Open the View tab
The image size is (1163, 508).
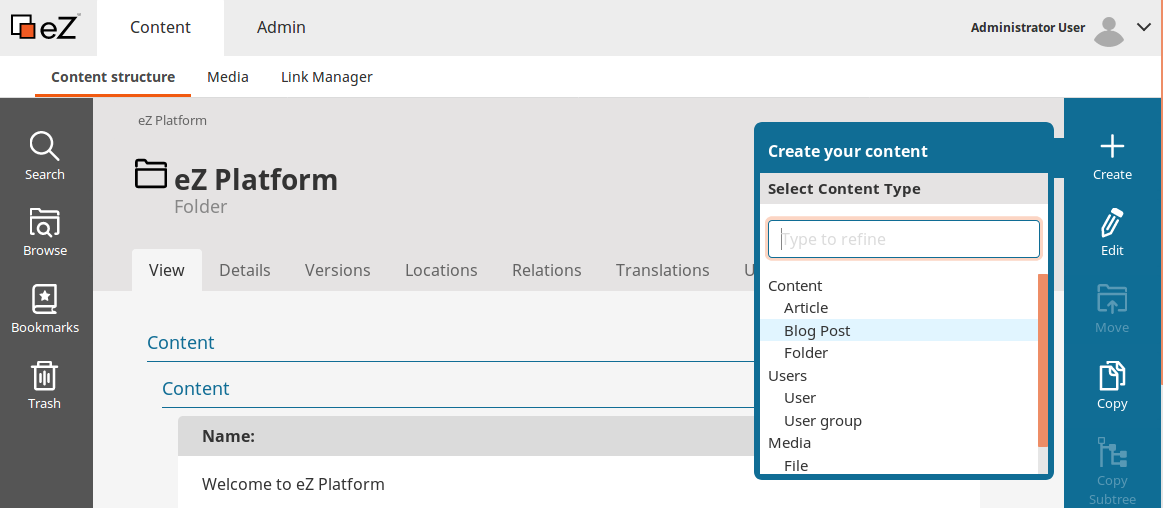click(x=167, y=270)
